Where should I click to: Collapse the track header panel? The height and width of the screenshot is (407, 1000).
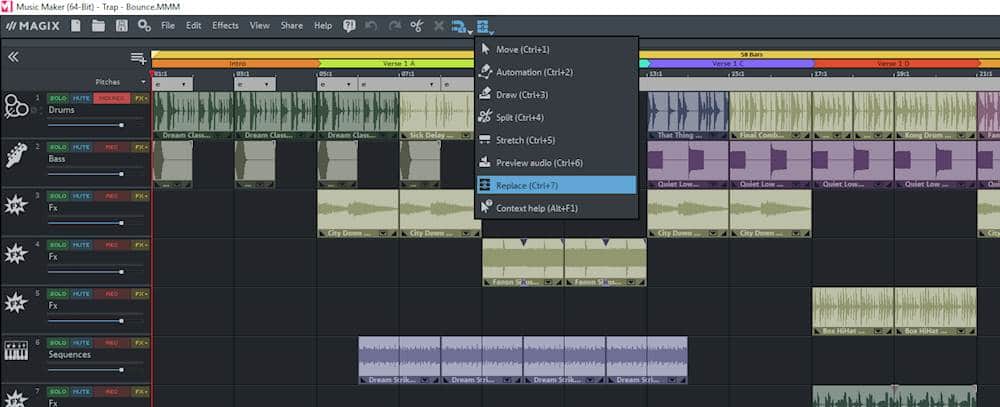[14, 57]
